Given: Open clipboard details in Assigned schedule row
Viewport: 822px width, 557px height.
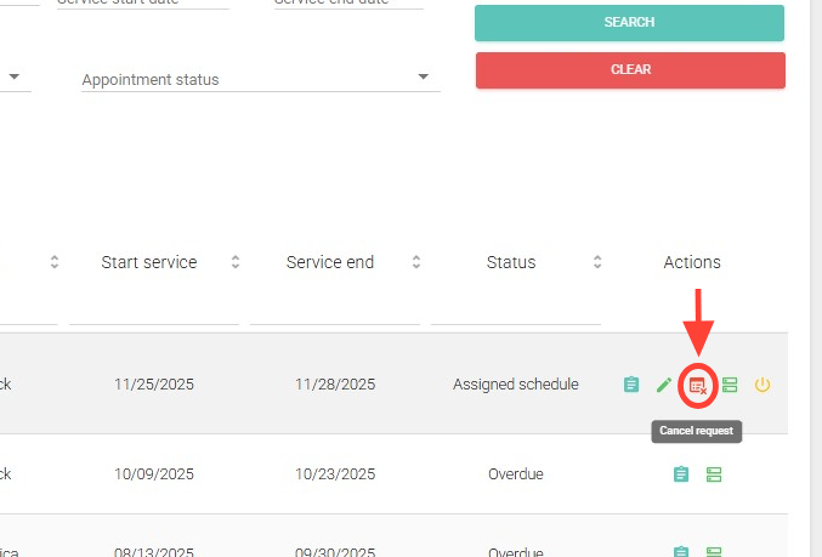Looking at the screenshot, I should [631, 385].
